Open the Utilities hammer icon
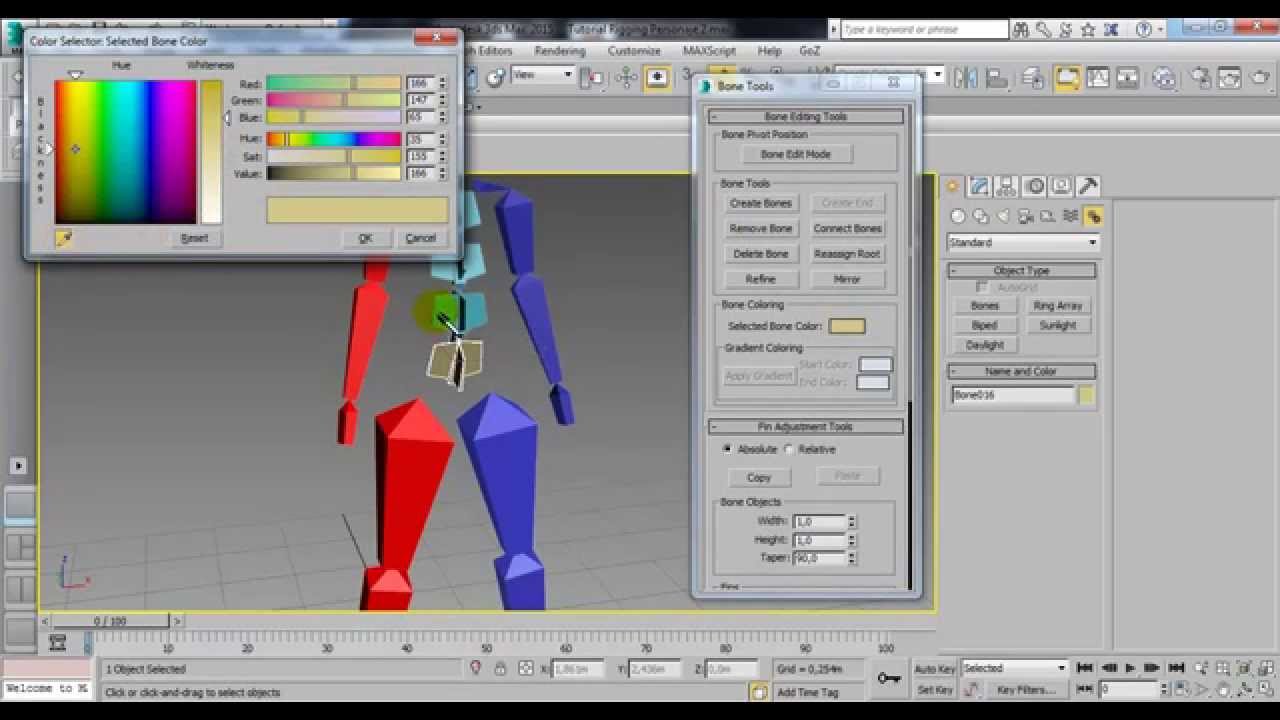The image size is (1280, 720). [1088, 186]
